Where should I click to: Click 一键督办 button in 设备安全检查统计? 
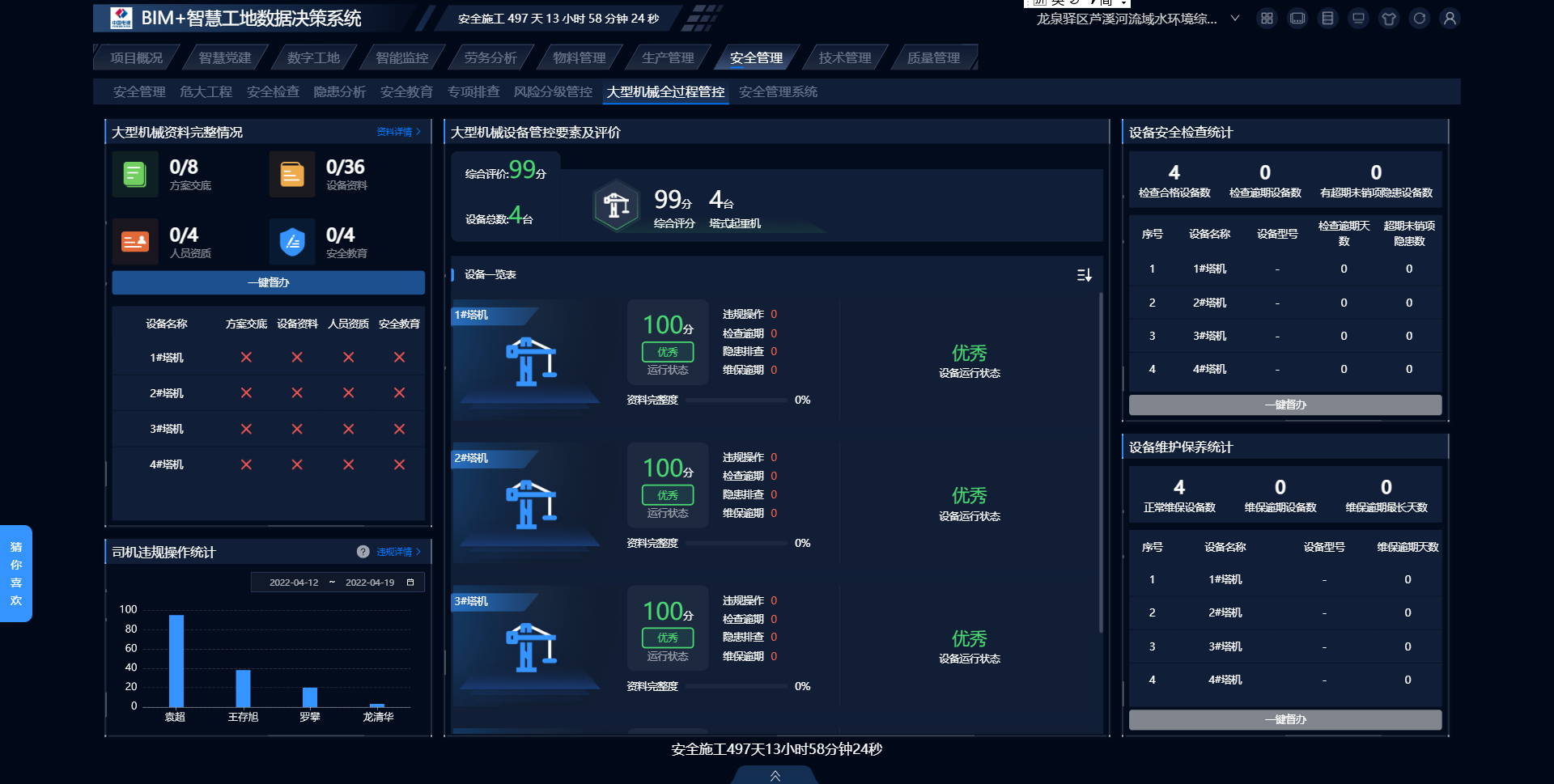pyautogui.click(x=1284, y=405)
